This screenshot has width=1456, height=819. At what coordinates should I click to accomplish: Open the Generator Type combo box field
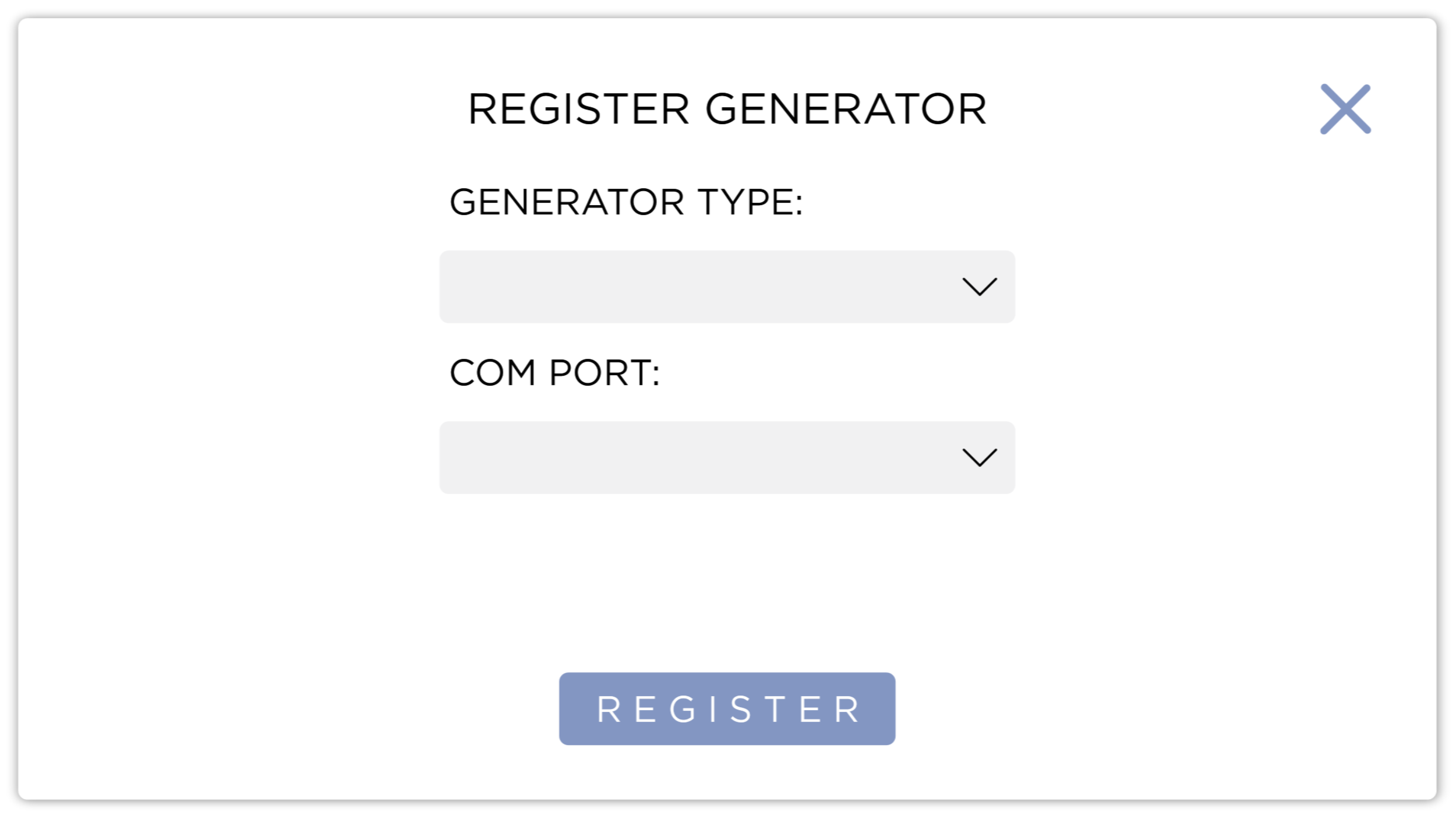[x=727, y=287]
